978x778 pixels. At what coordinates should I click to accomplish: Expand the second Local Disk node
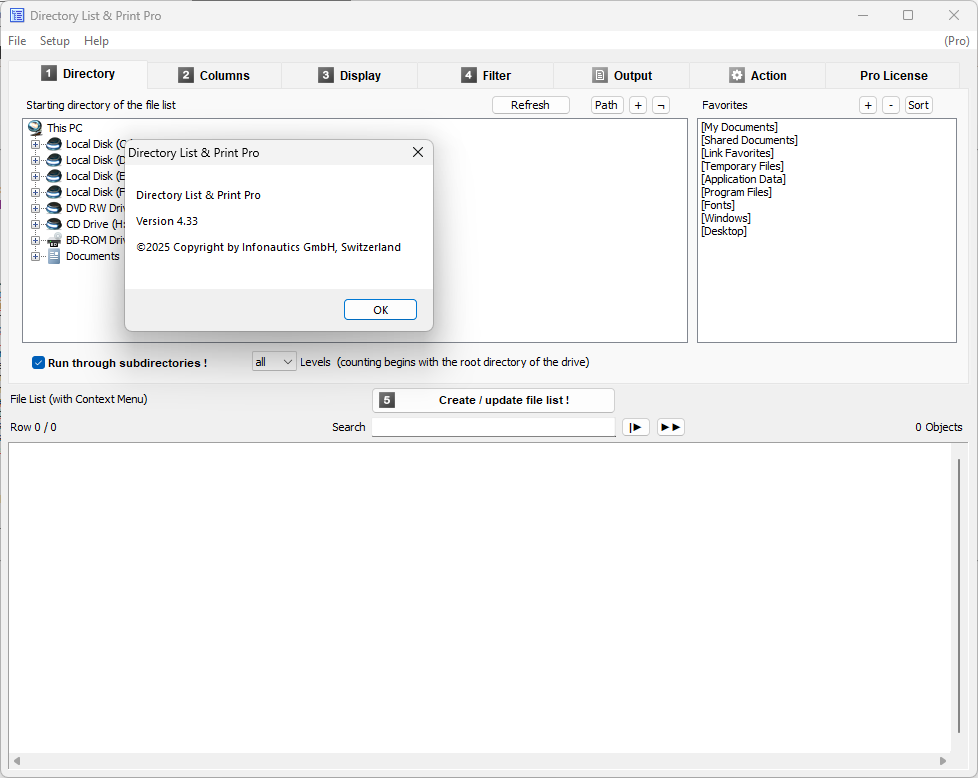click(36, 160)
